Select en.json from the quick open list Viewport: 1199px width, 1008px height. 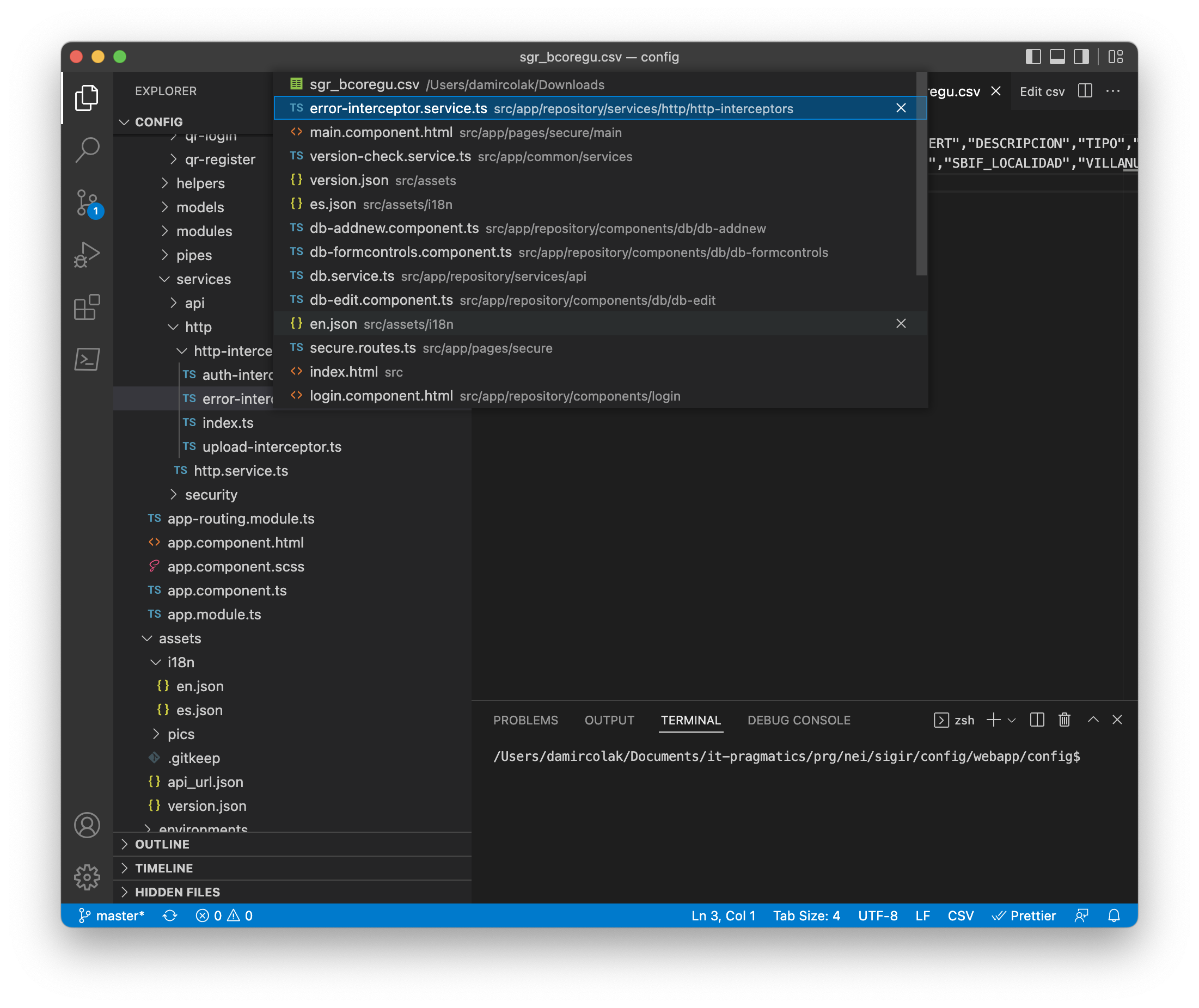[x=334, y=323]
